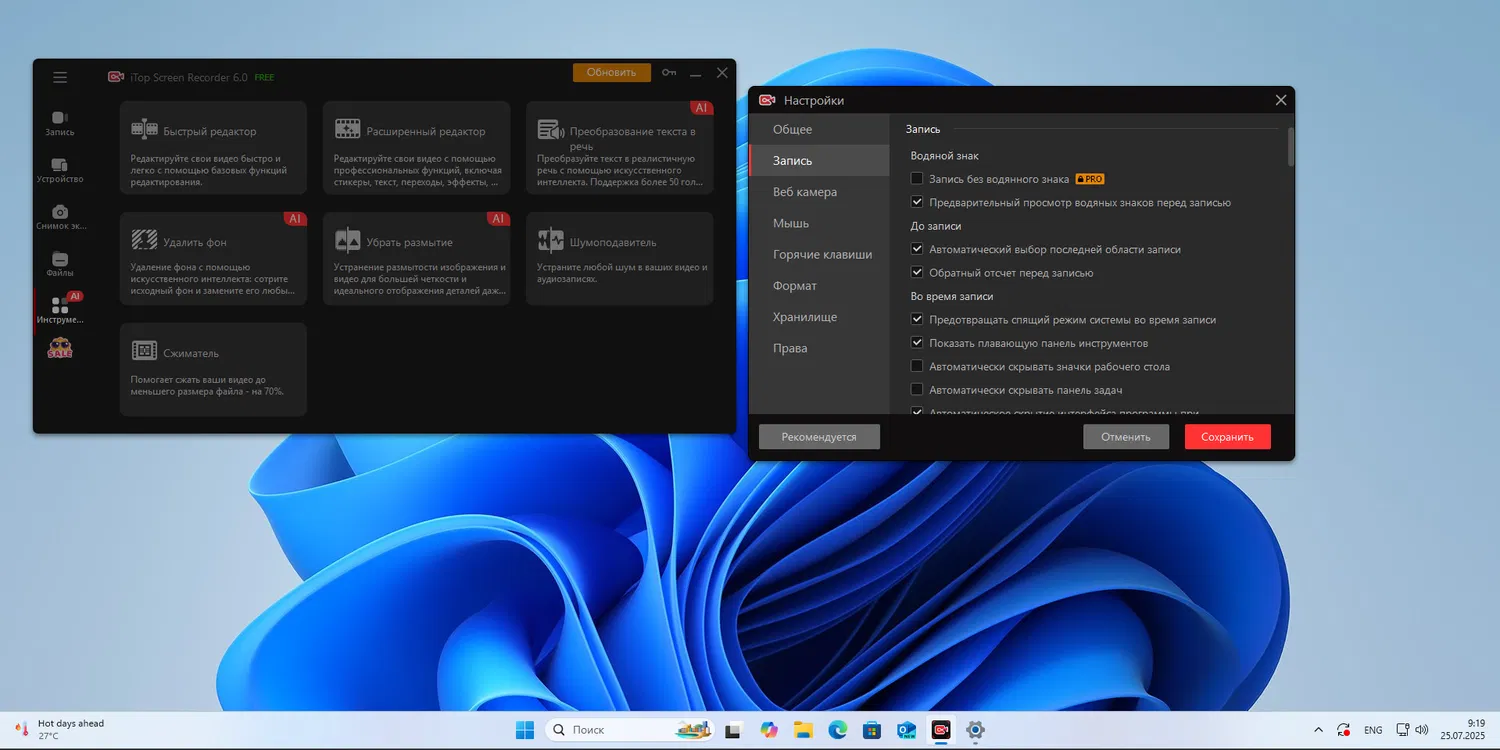The width and height of the screenshot is (1500, 750).
Task: Launch the Сжиматель video compressor
Action: coord(213,368)
